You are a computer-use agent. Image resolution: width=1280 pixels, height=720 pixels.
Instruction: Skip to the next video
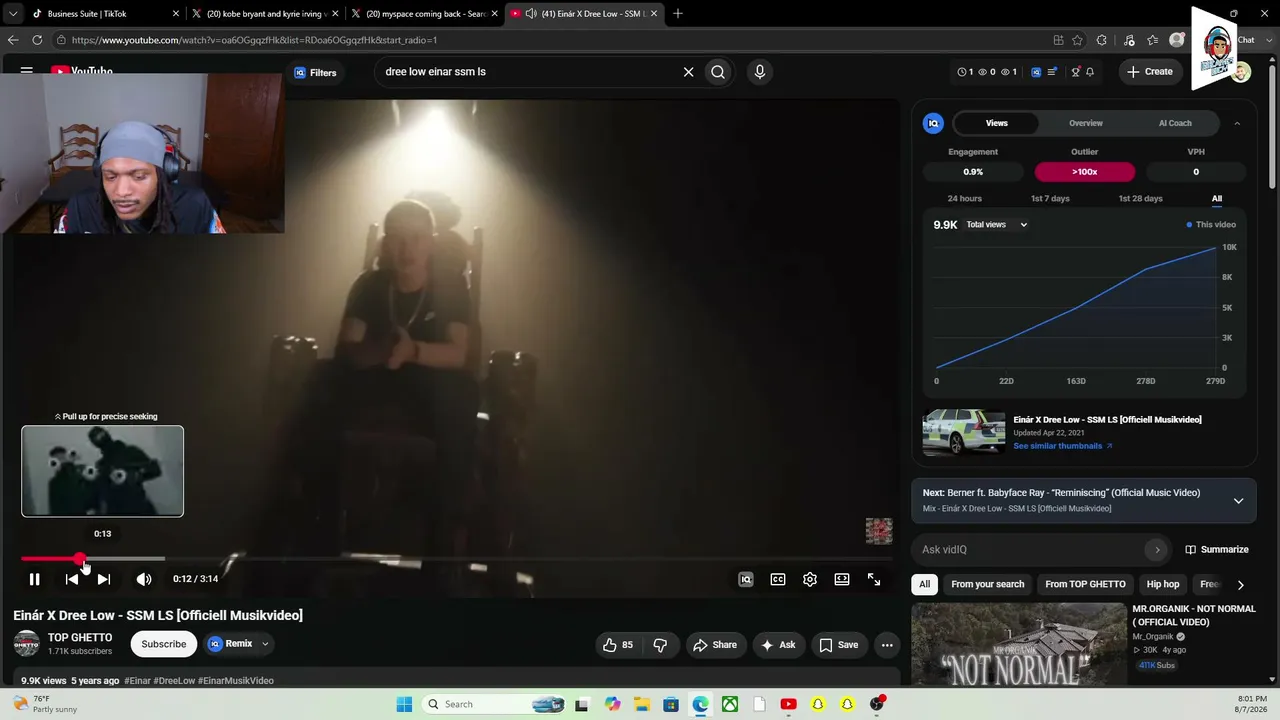click(104, 579)
